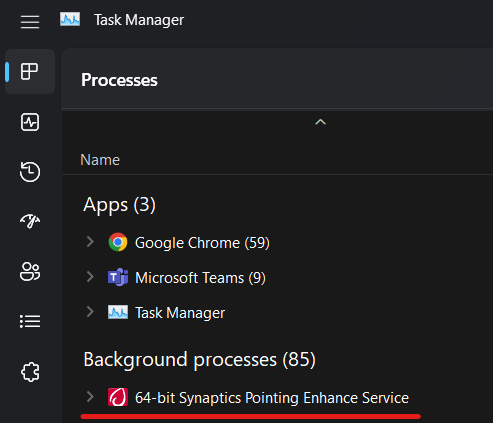493x423 pixels.
Task: Select the 64-bit Synaptics Pointing Enhance Service row
Action: 277,397
